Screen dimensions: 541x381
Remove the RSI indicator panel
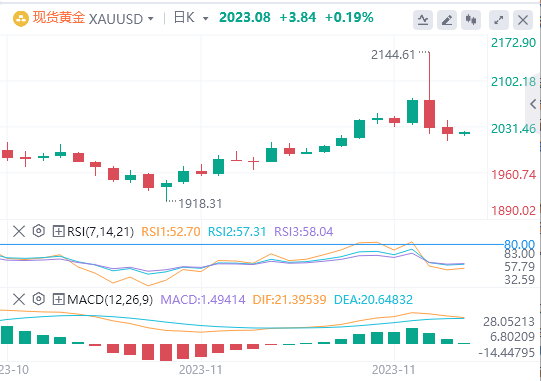pos(19,231)
